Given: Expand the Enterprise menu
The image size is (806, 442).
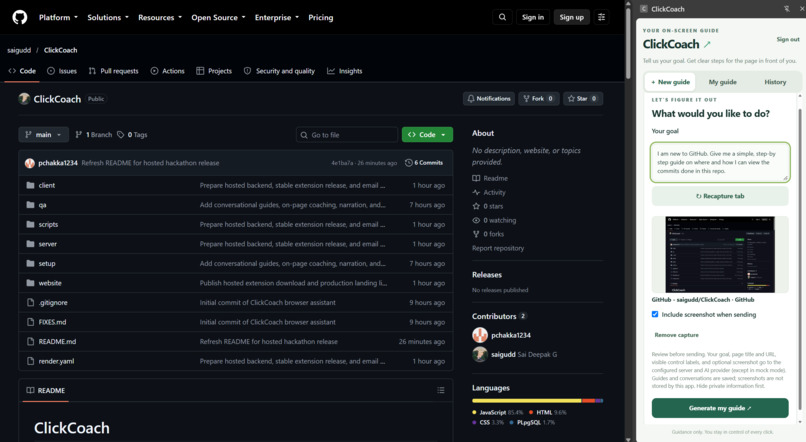Looking at the screenshot, I should pyautogui.click(x=277, y=17).
